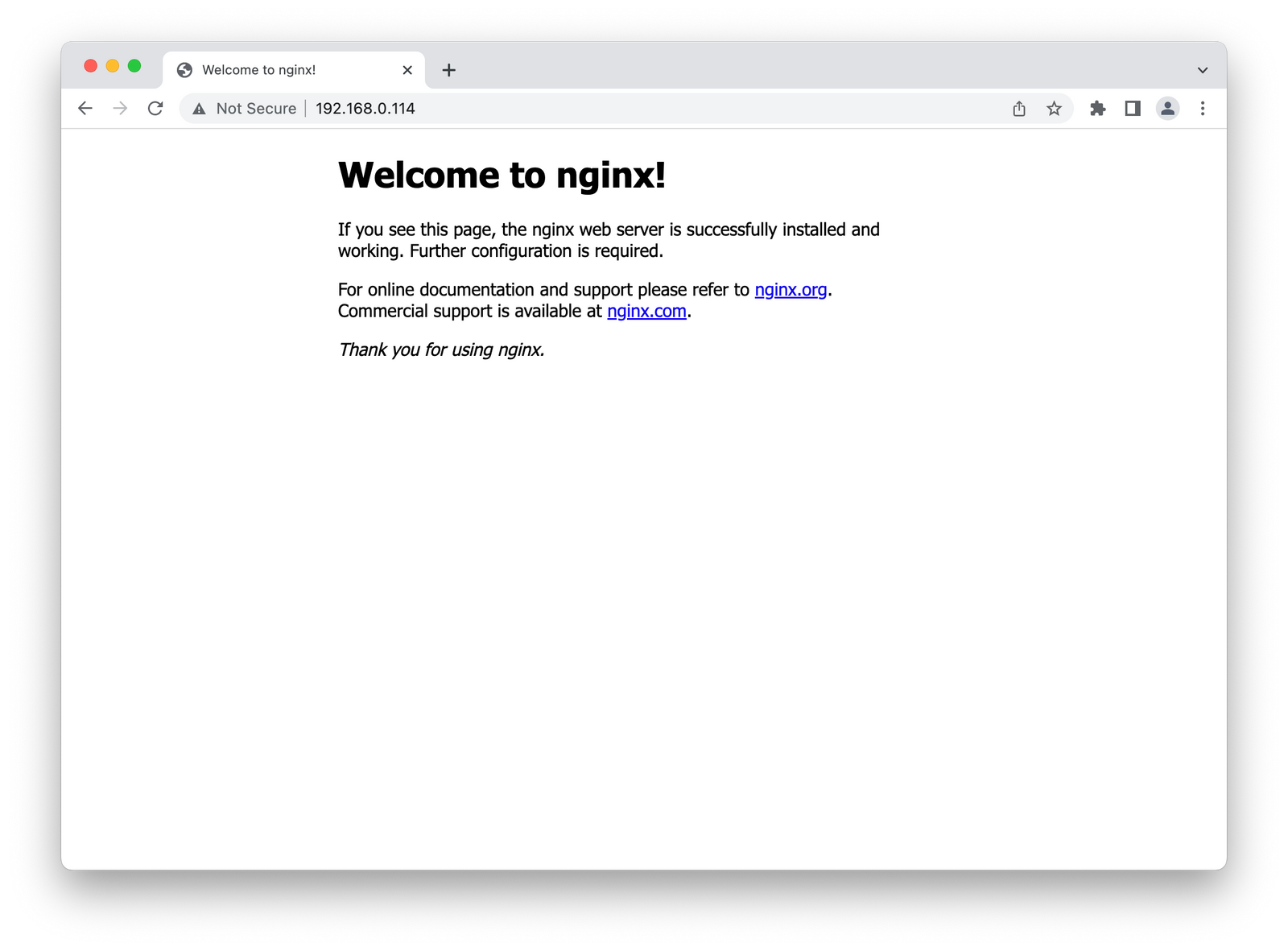Open the tab search chevron
Image resolution: width=1288 pixels, height=951 pixels.
[x=1201, y=69]
